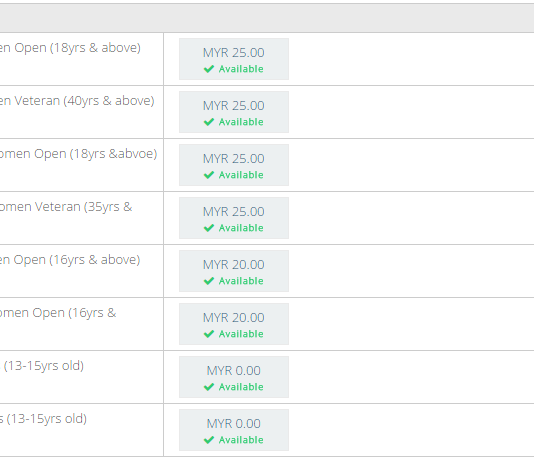Select first MYR 0.00 ticket for 13-15yrs old
This screenshot has width=534, height=460.
234,377
